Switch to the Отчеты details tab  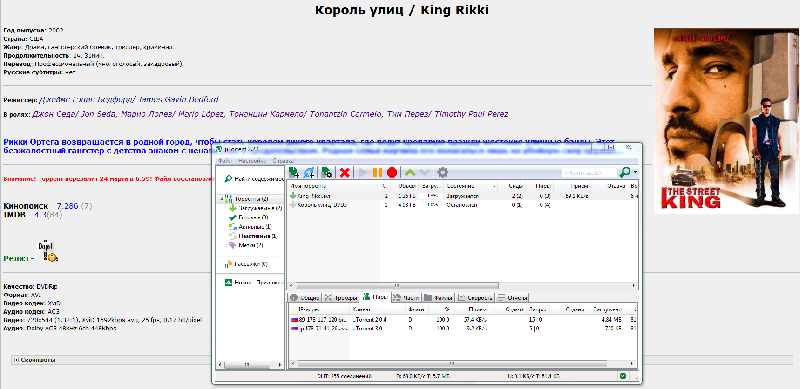tap(512, 298)
